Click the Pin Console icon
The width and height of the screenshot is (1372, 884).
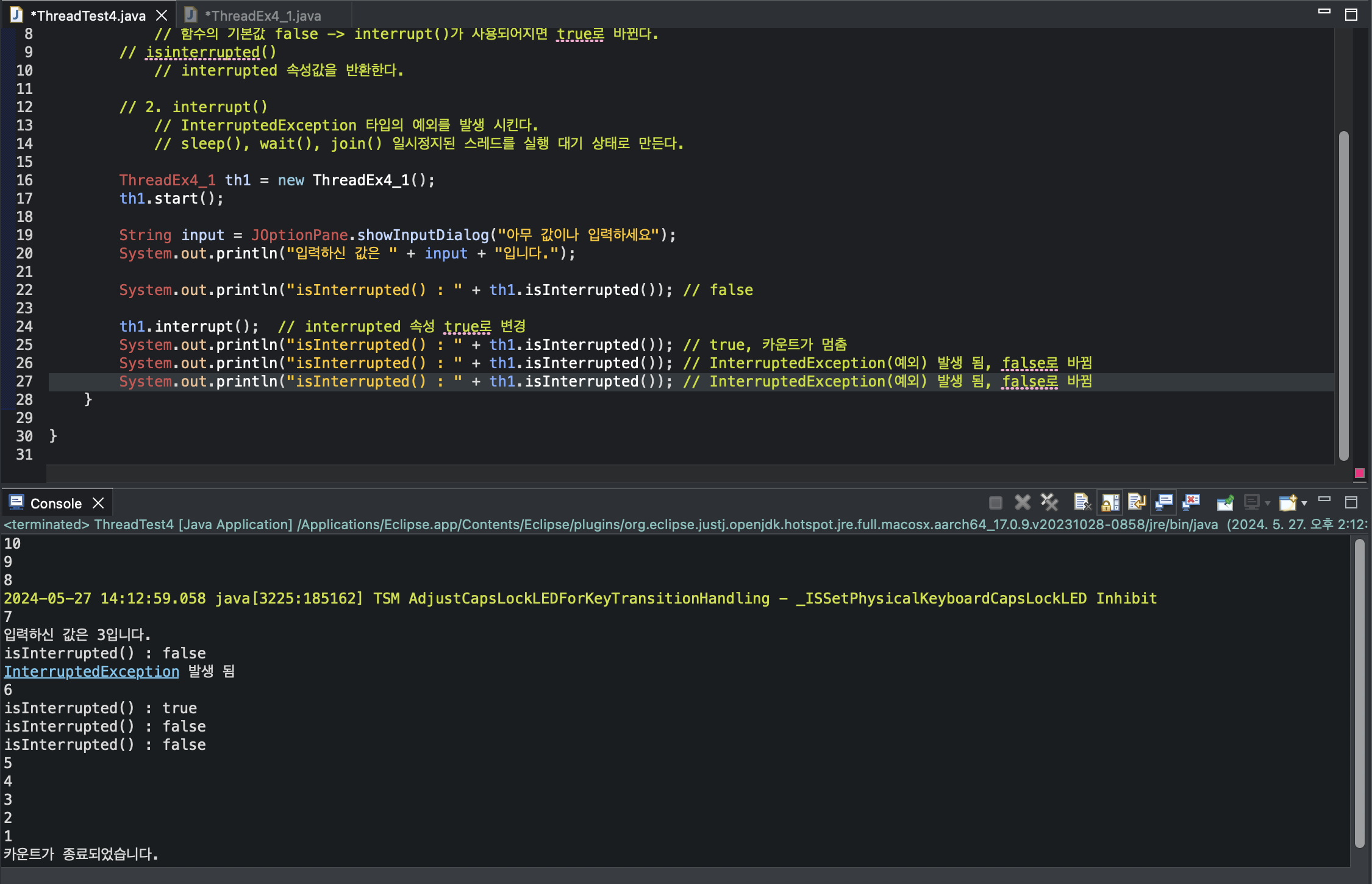pos(1224,502)
